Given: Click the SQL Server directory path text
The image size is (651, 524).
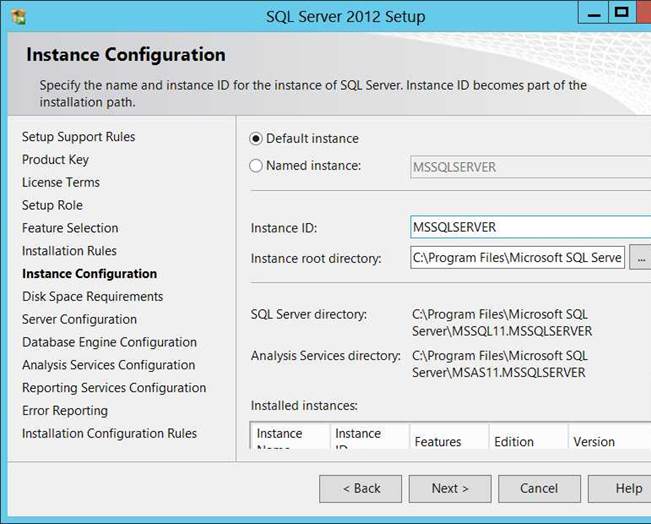Looking at the screenshot, I should click(502, 323).
